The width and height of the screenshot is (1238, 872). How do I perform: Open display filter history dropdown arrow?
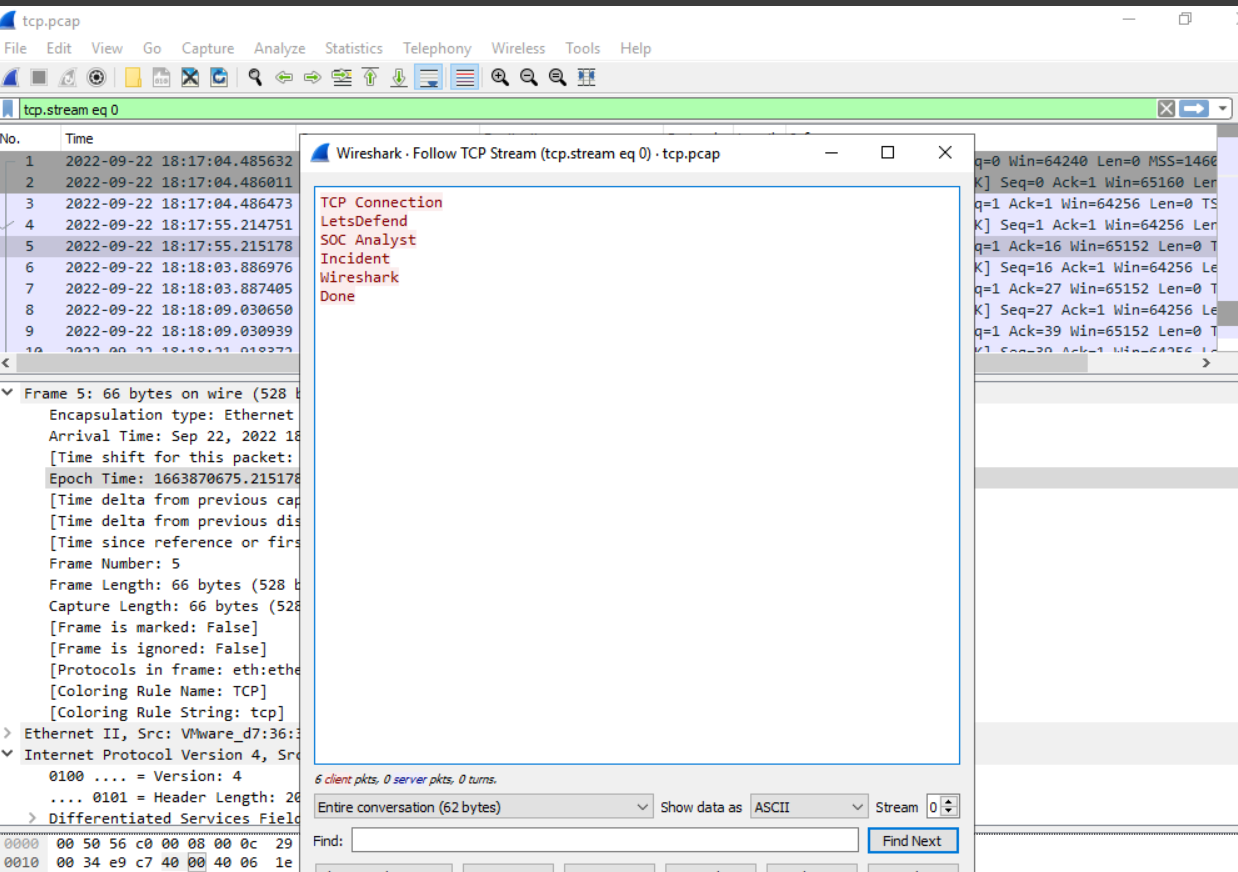[x=1224, y=109]
